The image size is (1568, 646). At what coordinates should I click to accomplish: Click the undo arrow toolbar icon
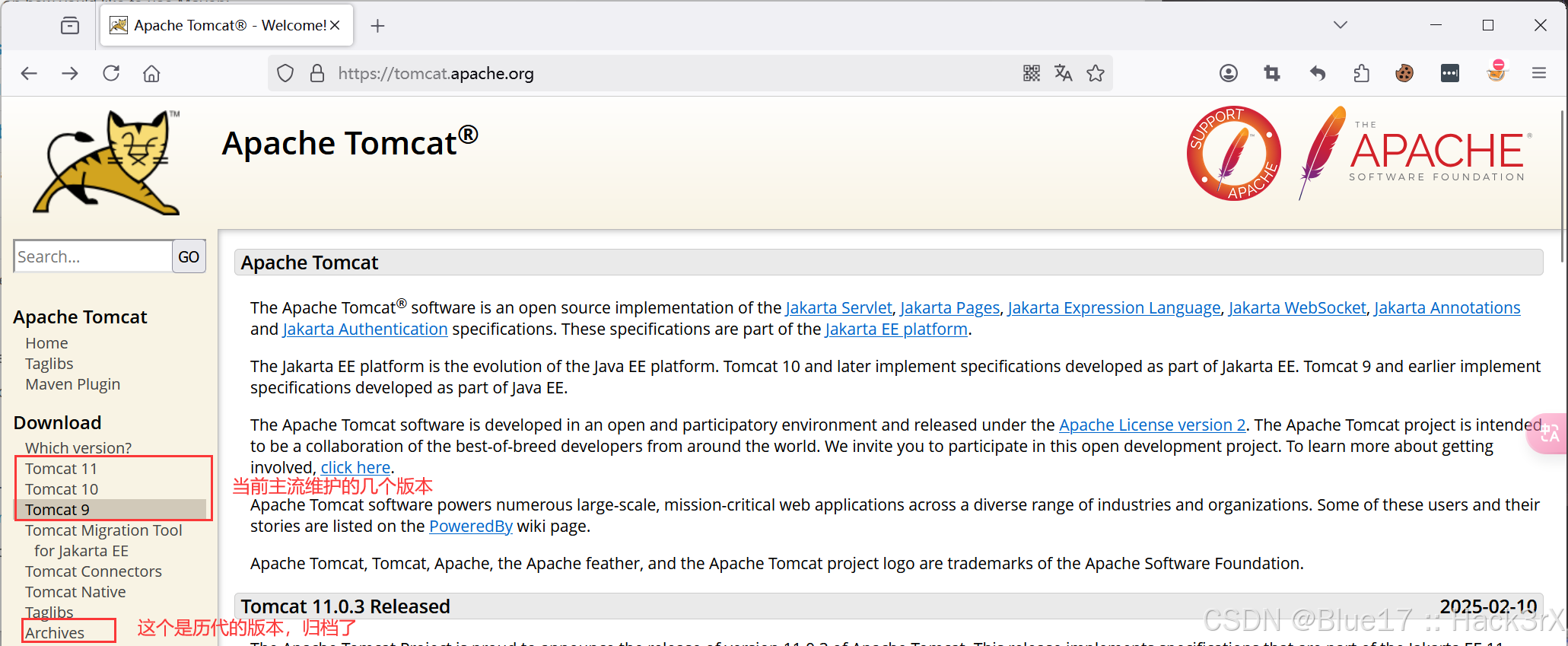[1318, 73]
